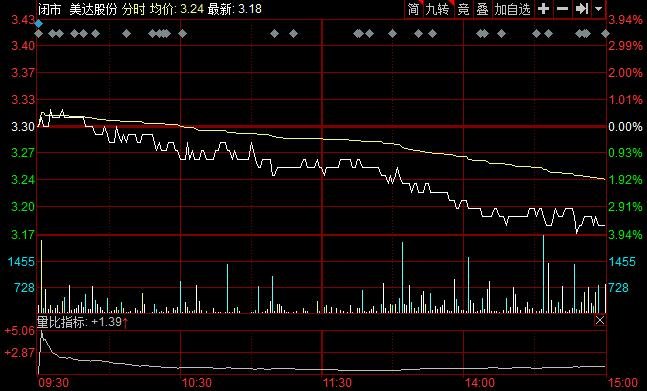Click the plus zoom-in icon
The height and width of the screenshot is (391, 647).
click(x=544, y=9)
